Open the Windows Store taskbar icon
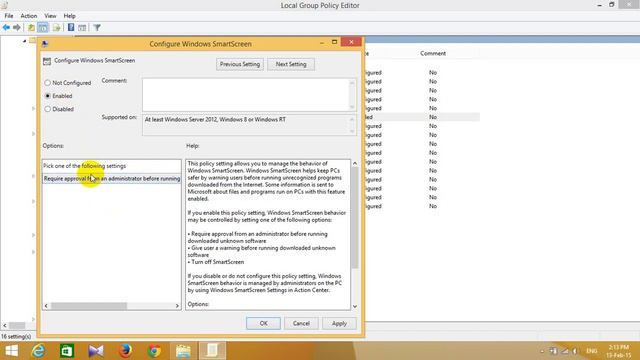Screen dimensions: 640x360 pyautogui.click(x=67, y=351)
